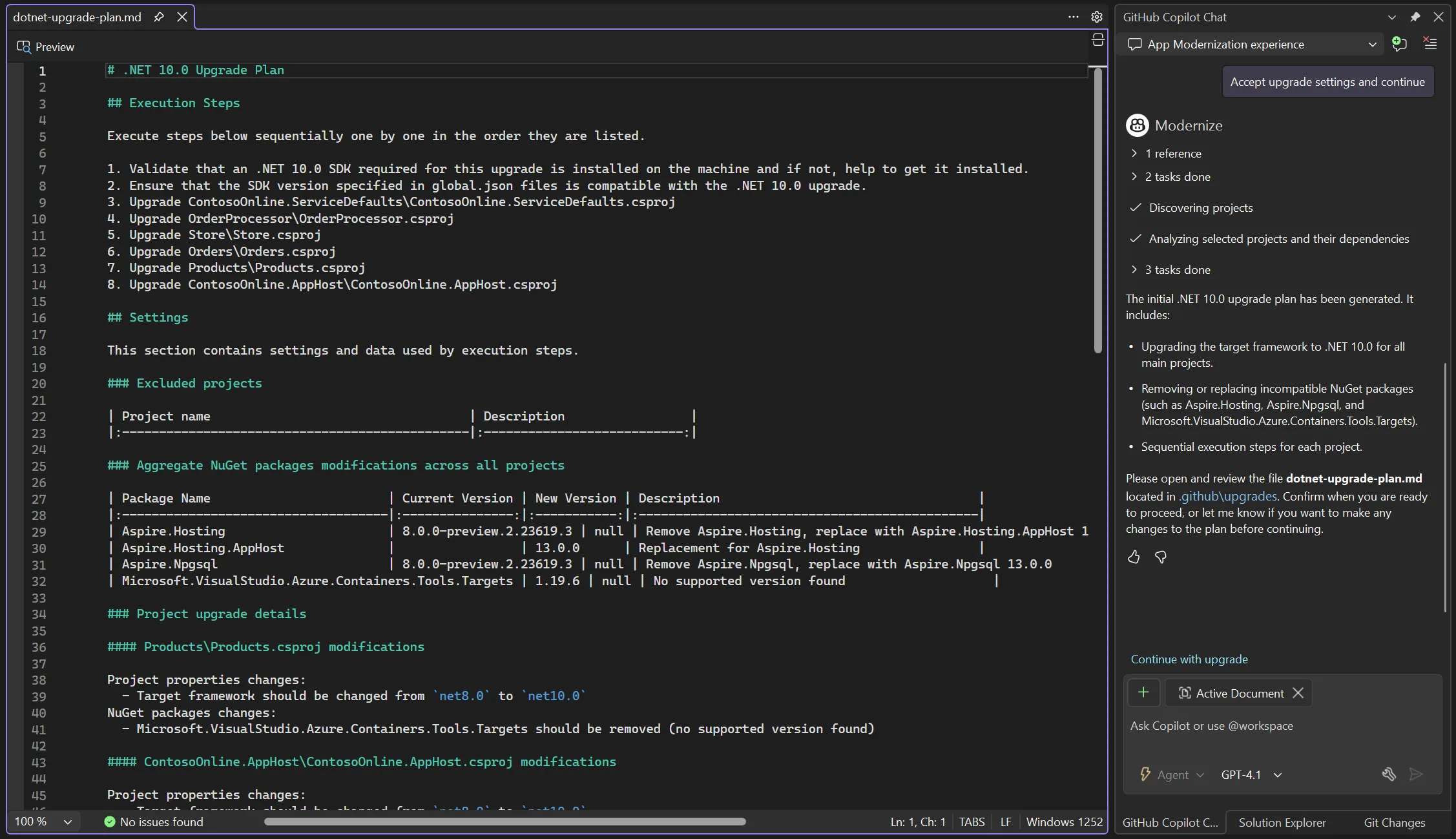The width and height of the screenshot is (1456, 839).
Task: Open the .github\upgrades folder link
Action: [1227, 496]
